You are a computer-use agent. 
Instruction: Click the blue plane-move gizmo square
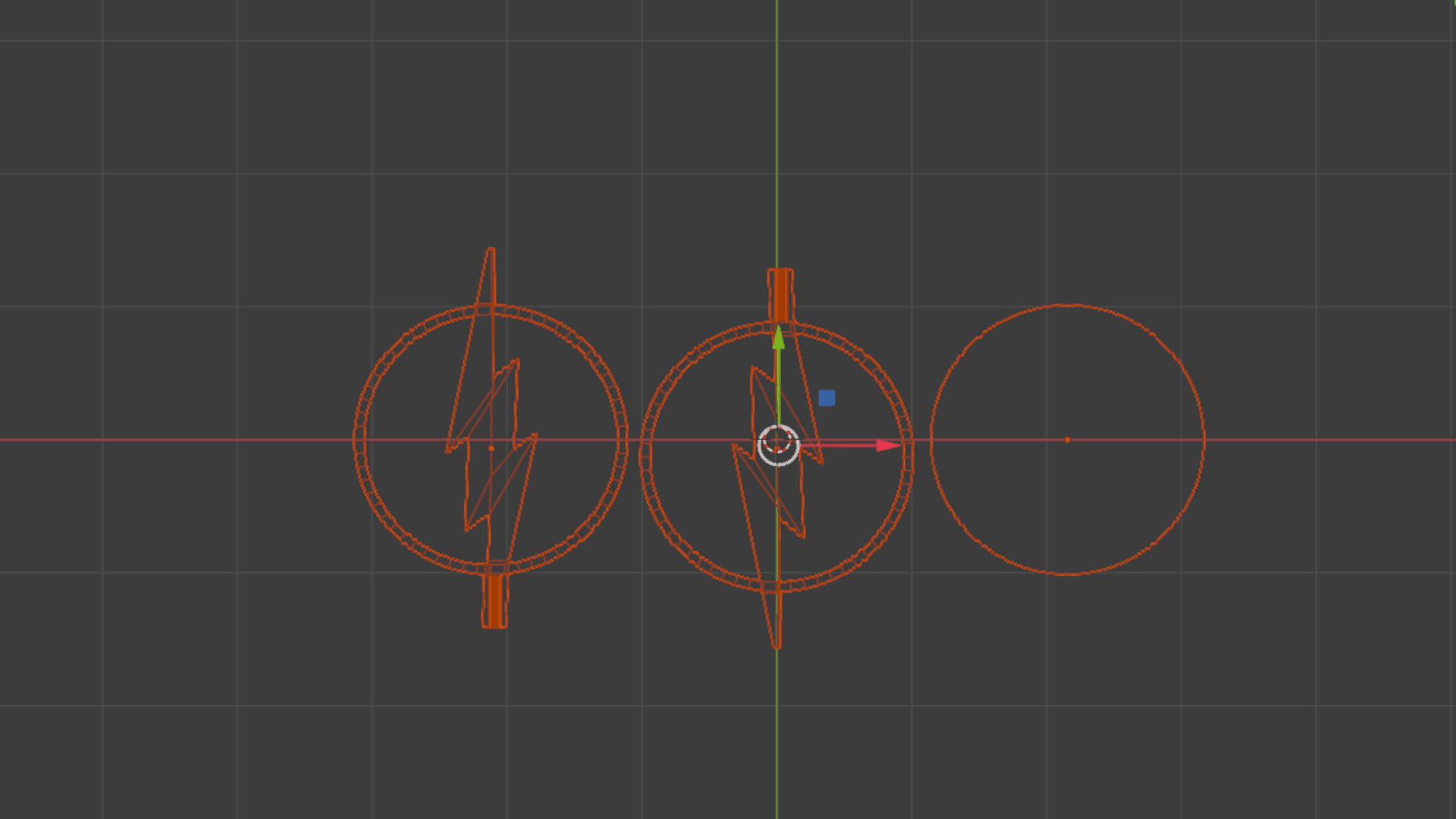coord(827,398)
